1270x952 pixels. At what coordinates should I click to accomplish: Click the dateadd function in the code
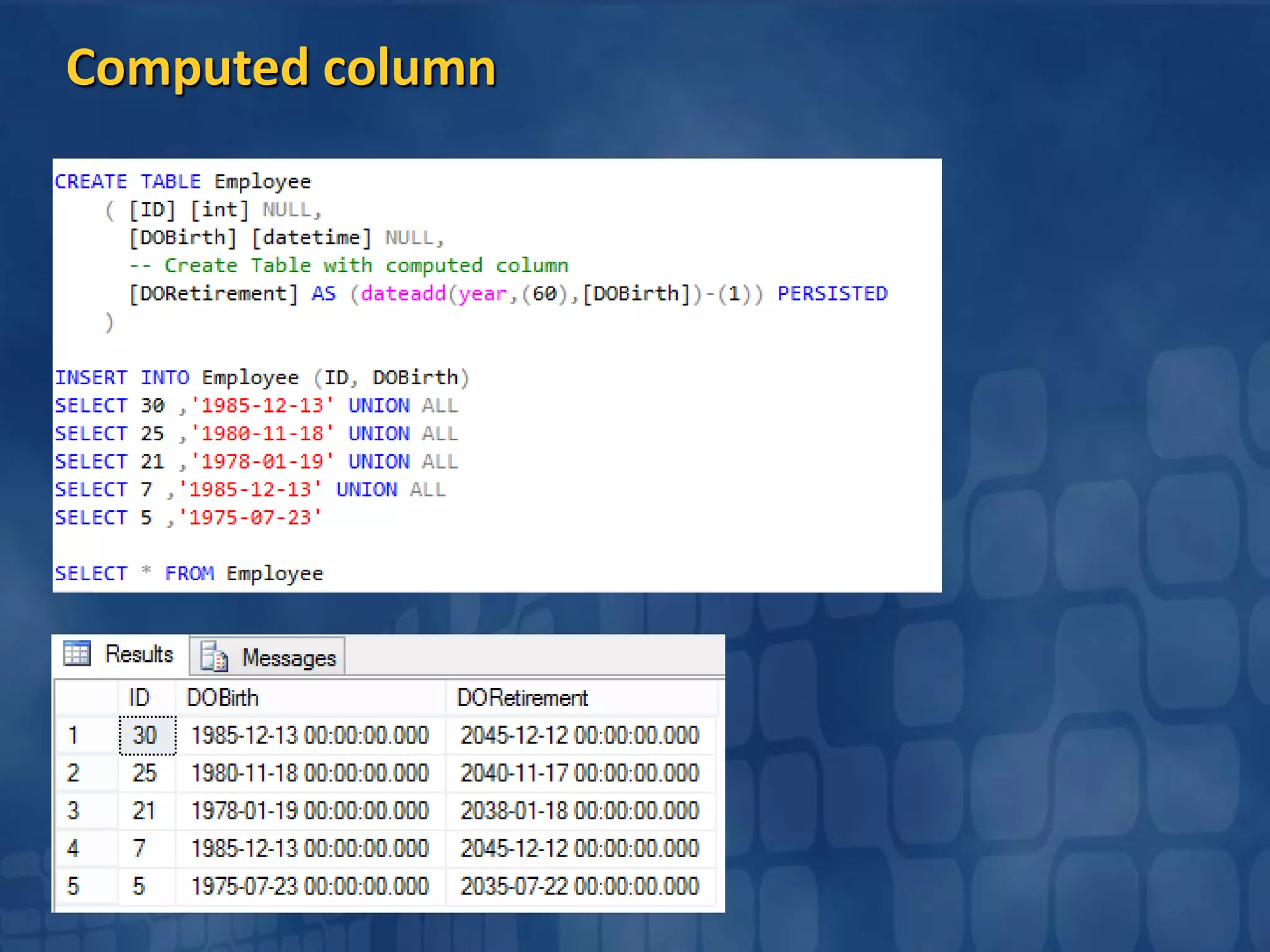[x=403, y=293]
